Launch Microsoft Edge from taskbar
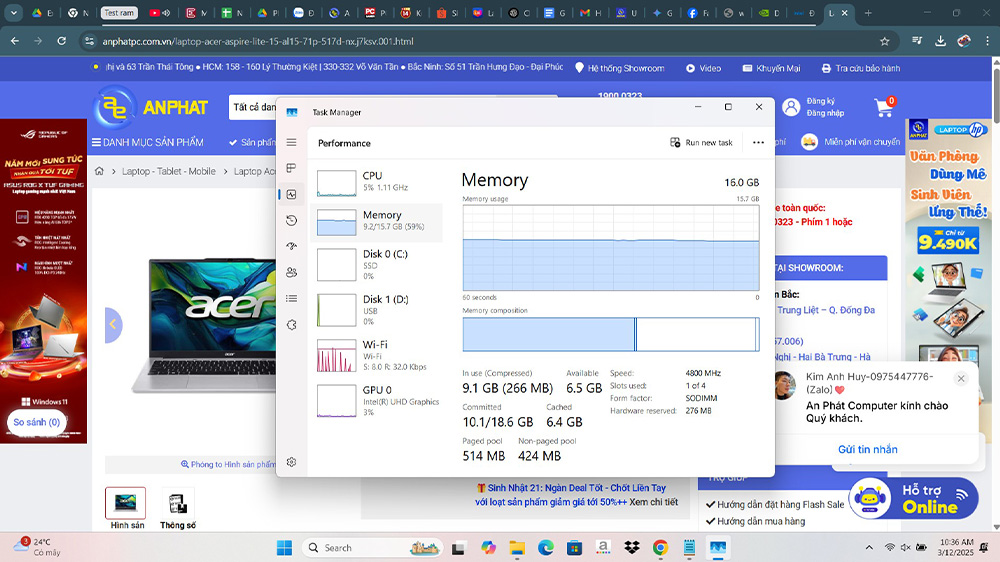1000x562 pixels. pos(545,547)
